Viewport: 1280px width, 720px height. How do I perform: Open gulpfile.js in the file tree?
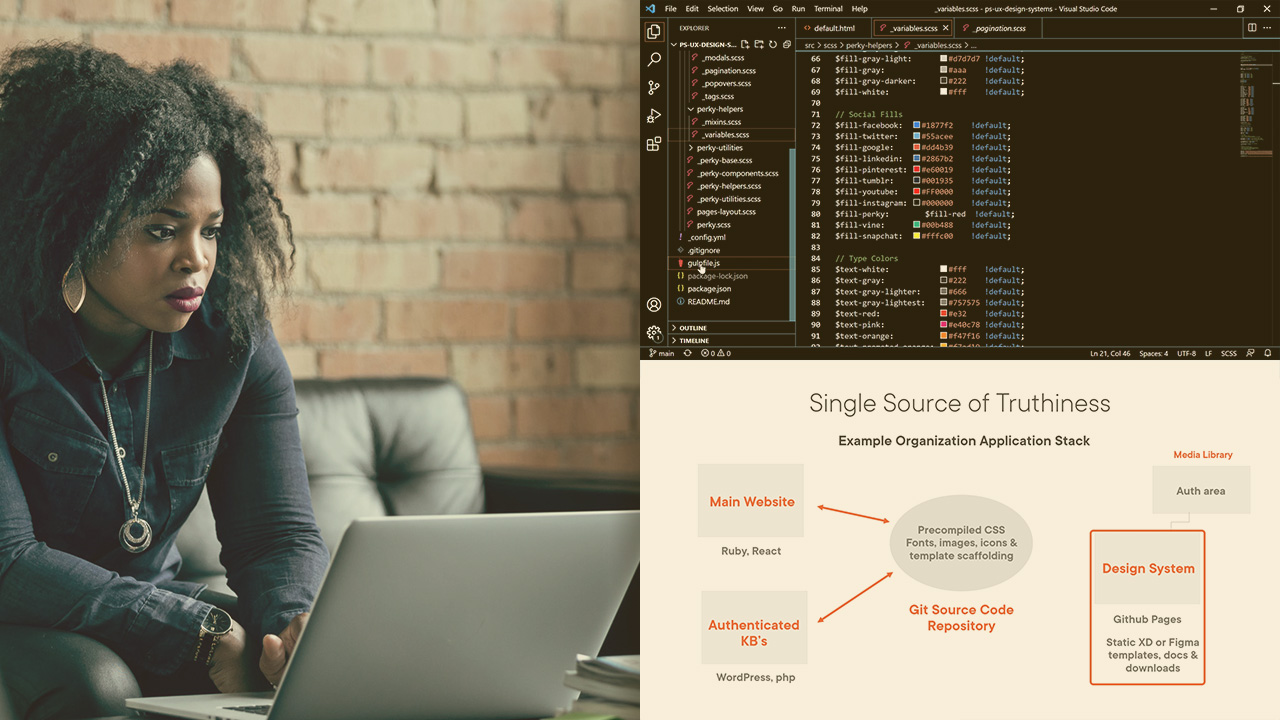(703, 263)
